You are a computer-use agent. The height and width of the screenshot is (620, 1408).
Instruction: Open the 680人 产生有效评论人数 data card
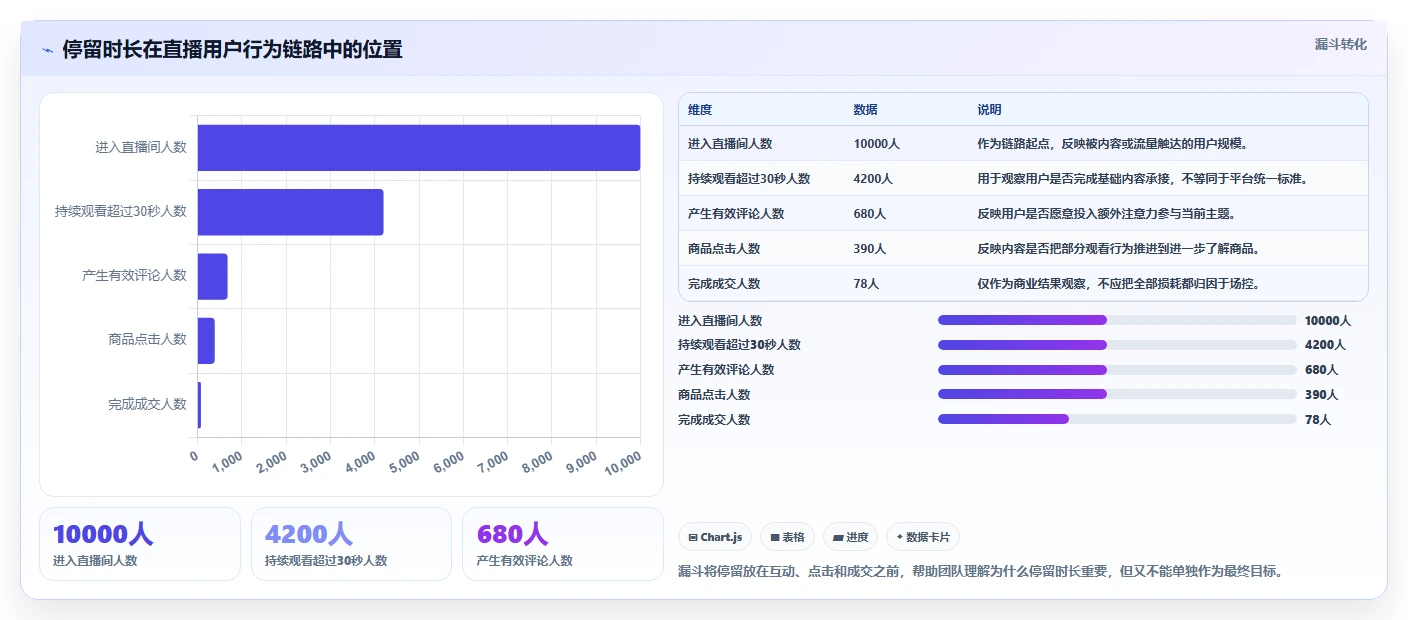[x=563, y=544]
